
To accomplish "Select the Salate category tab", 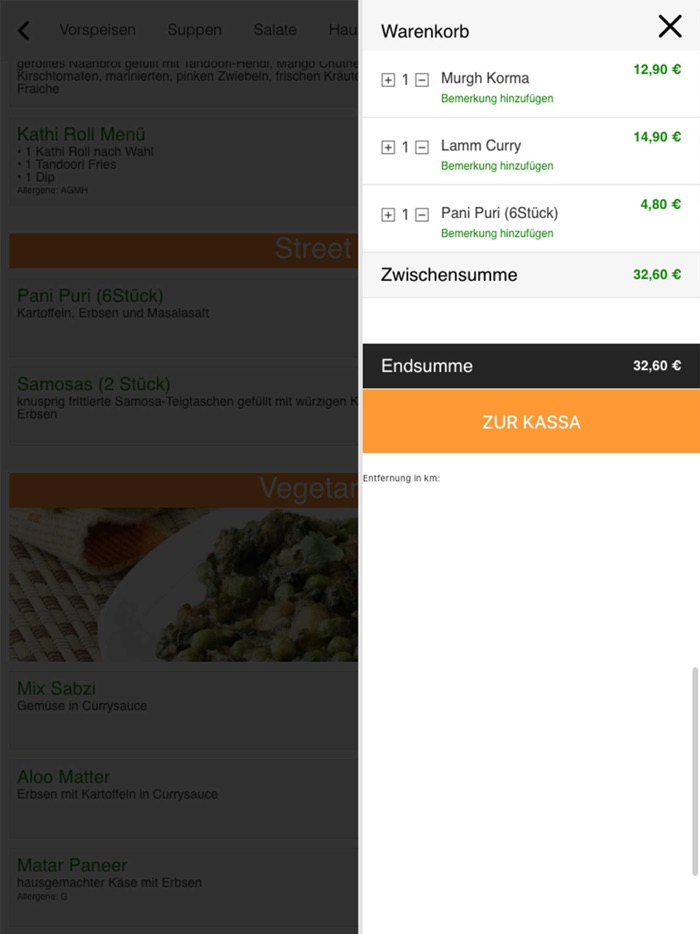I will (275, 30).
